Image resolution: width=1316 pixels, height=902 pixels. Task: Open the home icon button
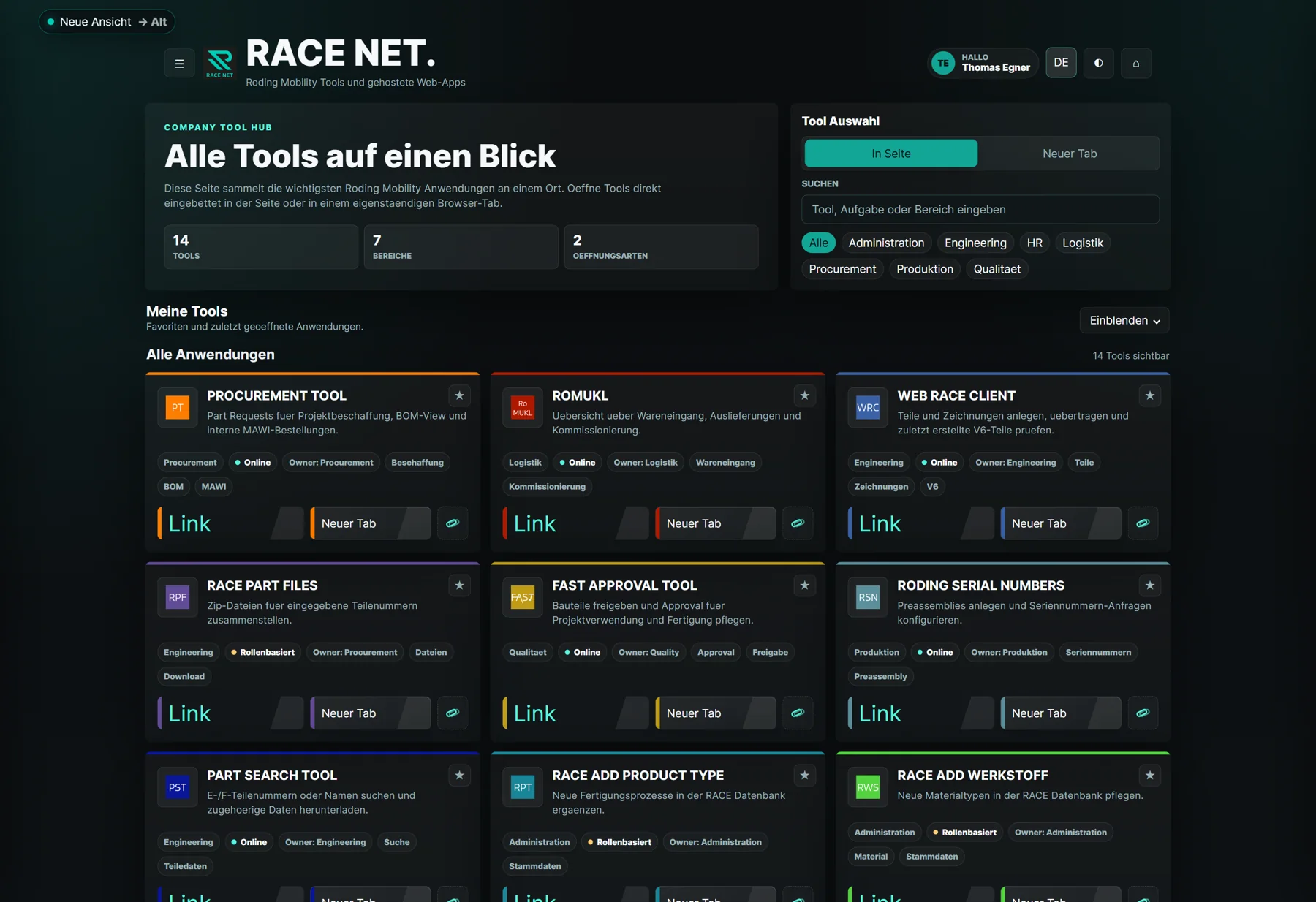pos(1136,63)
